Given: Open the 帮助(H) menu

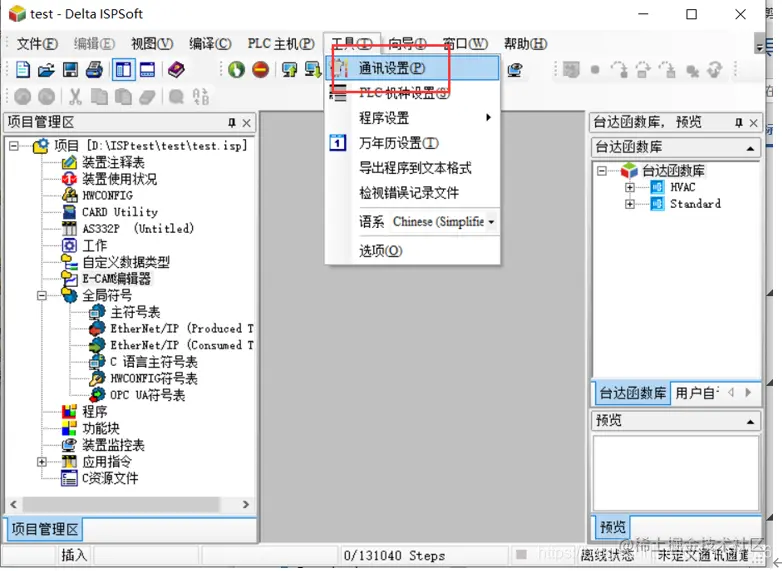Looking at the screenshot, I should [525, 44].
